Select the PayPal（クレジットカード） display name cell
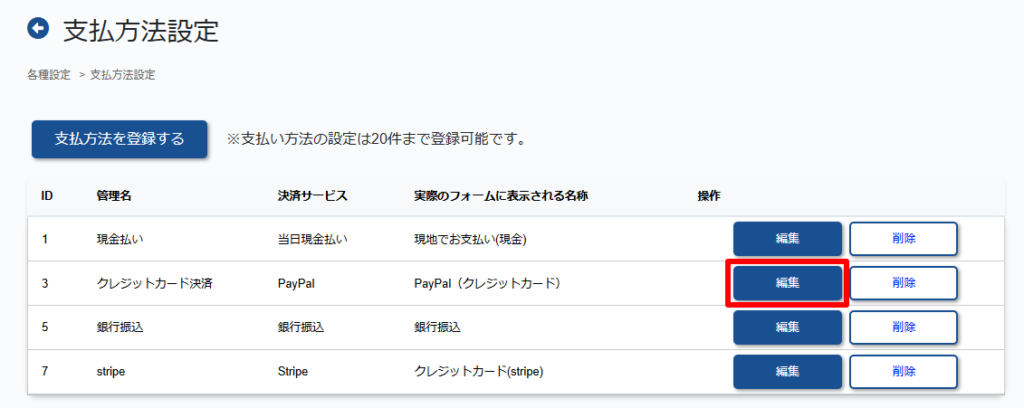 488,283
